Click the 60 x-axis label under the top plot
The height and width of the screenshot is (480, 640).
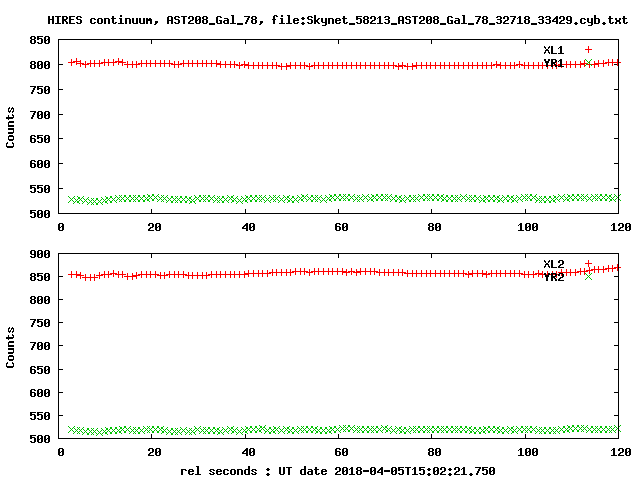click(341, 227)
